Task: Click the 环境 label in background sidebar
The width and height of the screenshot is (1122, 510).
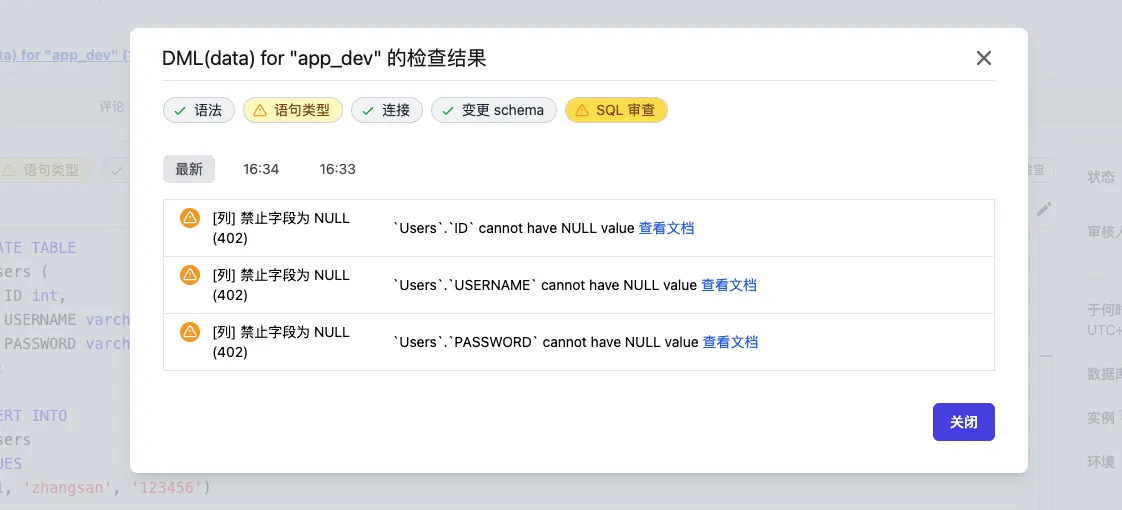Action: 1101,461
